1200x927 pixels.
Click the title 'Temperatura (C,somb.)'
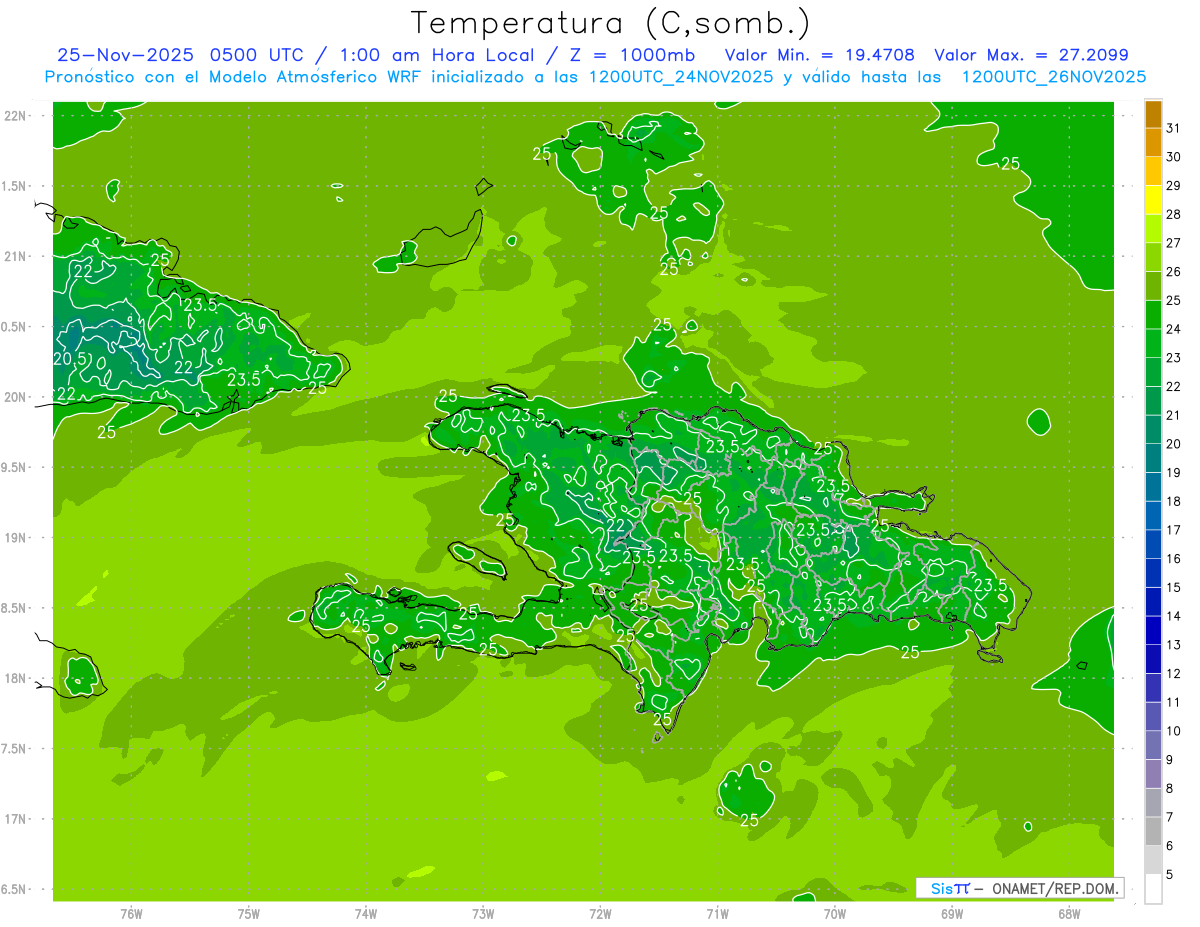(611, 23)
